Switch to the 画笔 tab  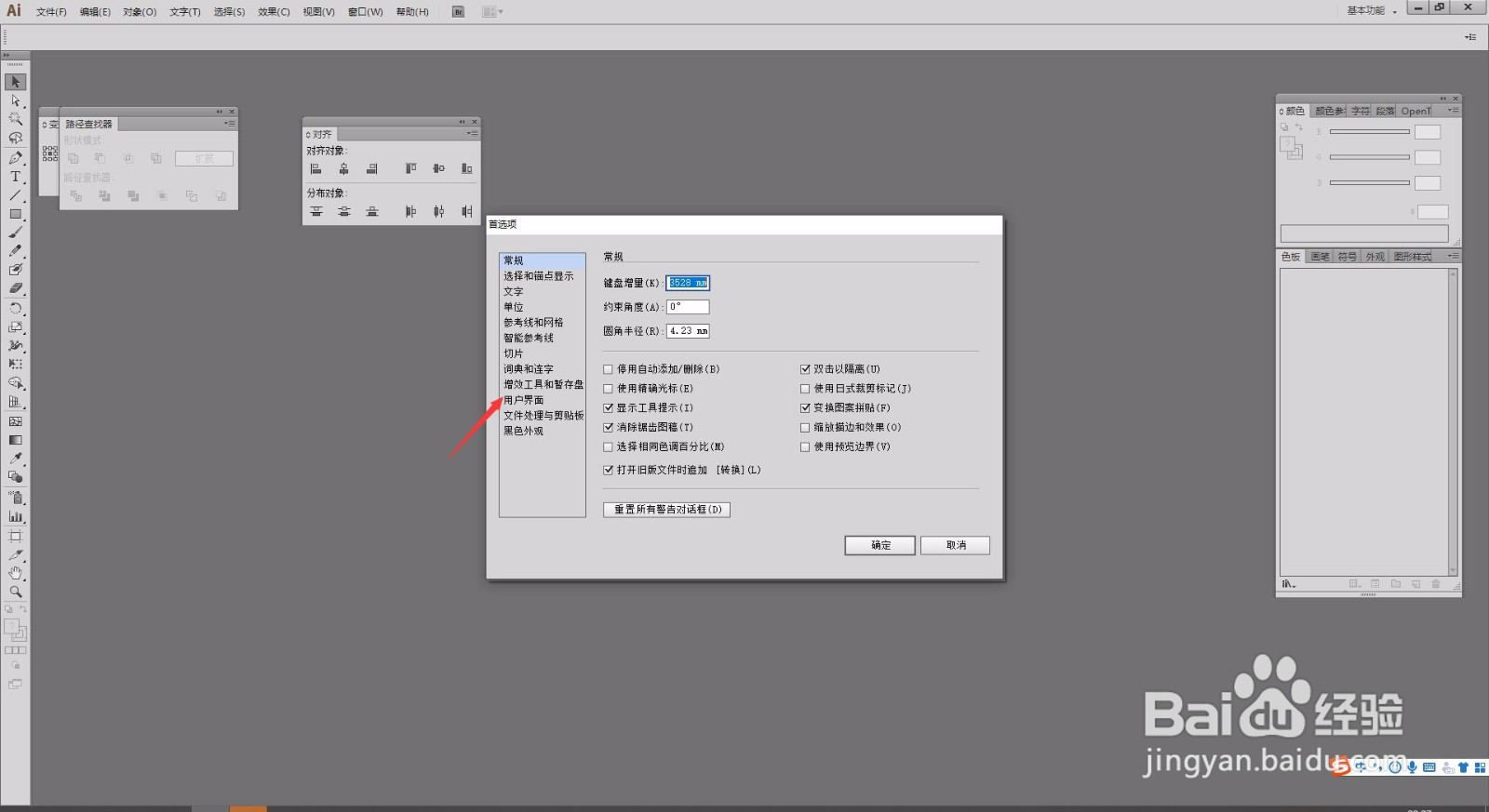tap(1320, 257)
